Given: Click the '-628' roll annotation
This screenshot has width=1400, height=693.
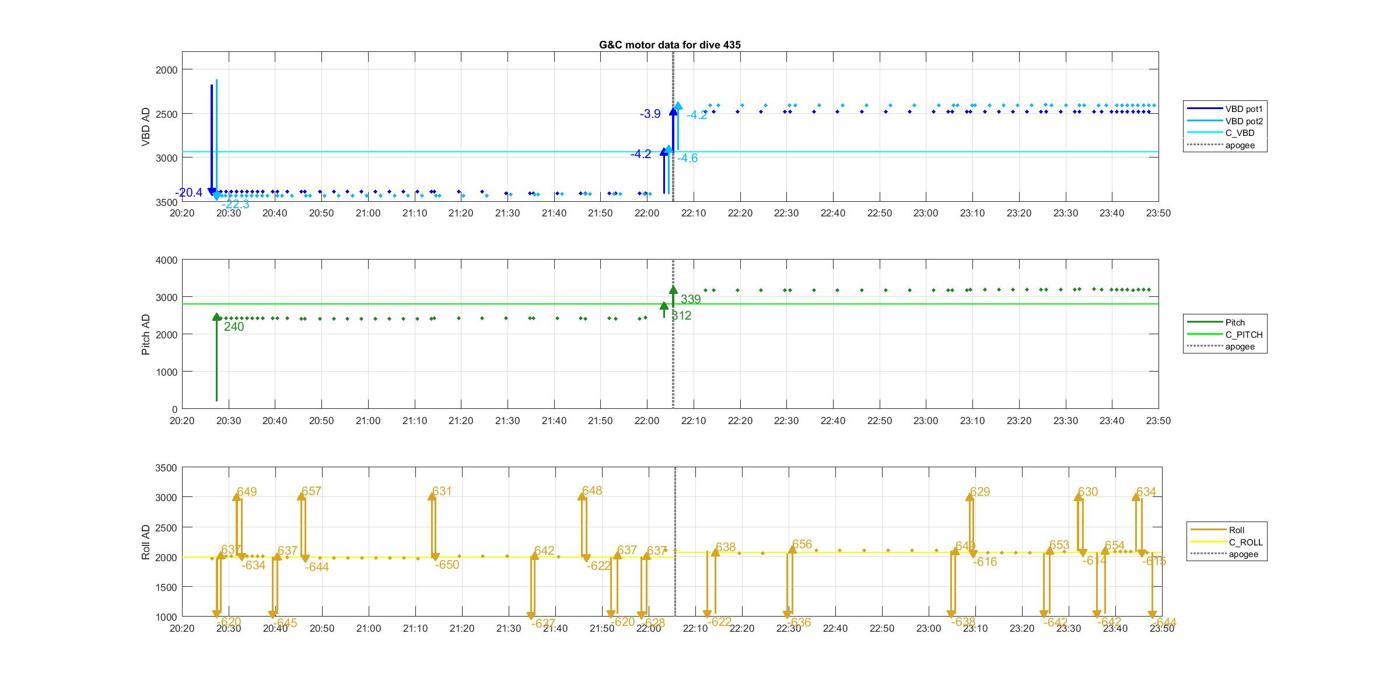Looking at the screenshot, I should tap(653, 623).
